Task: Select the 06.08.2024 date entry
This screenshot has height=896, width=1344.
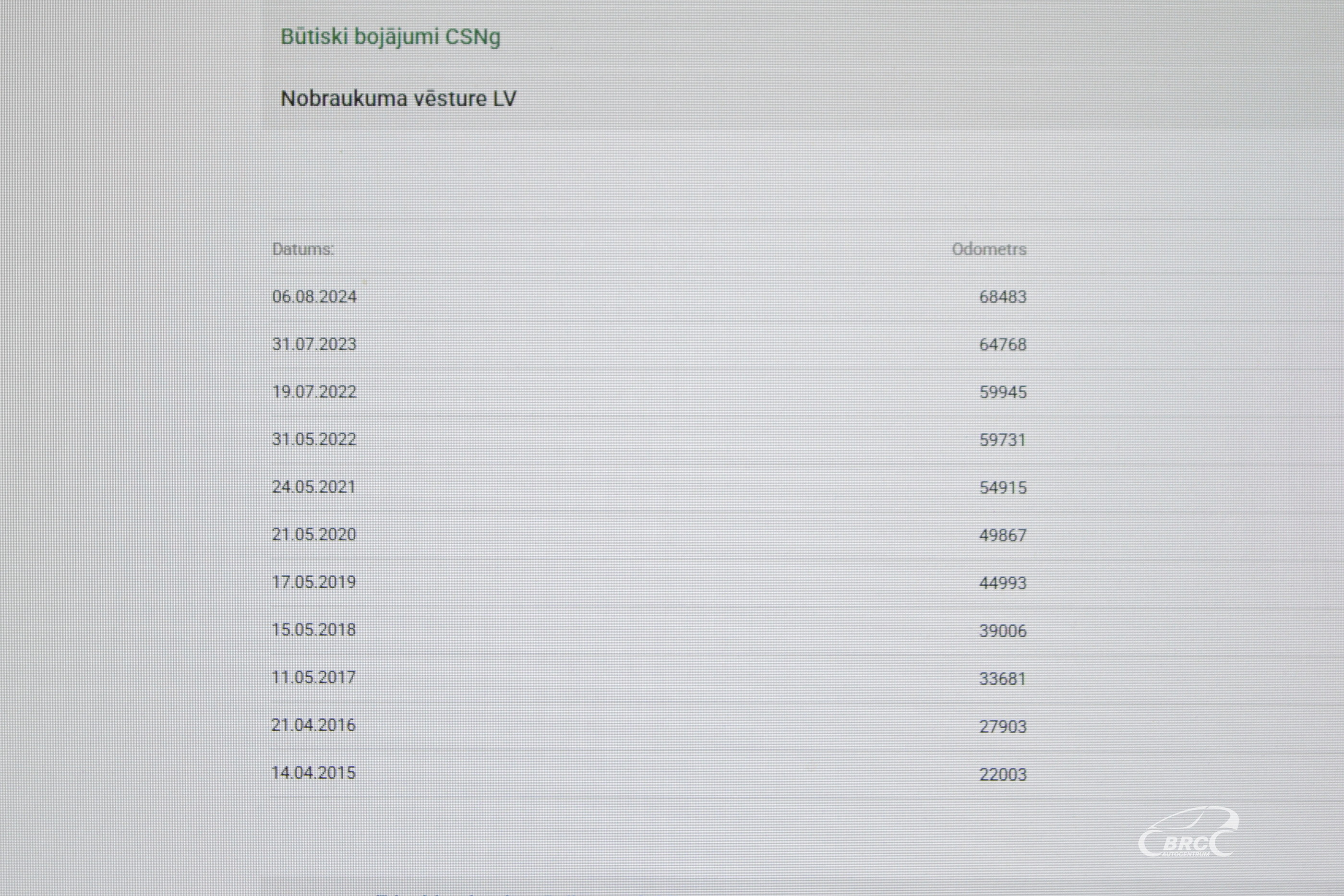Action: point(314,297)
